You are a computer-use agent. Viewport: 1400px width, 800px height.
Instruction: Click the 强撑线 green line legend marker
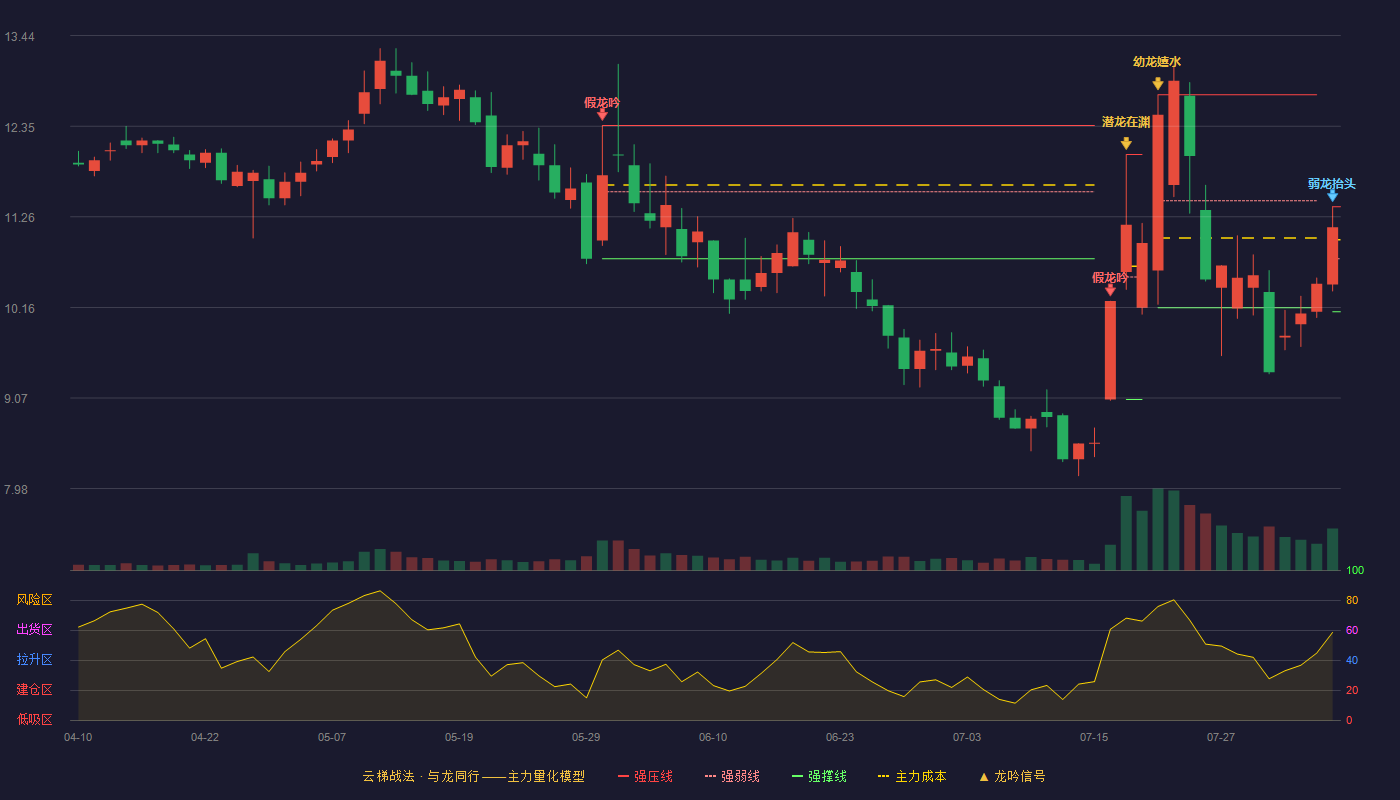(x=798, y=777)
